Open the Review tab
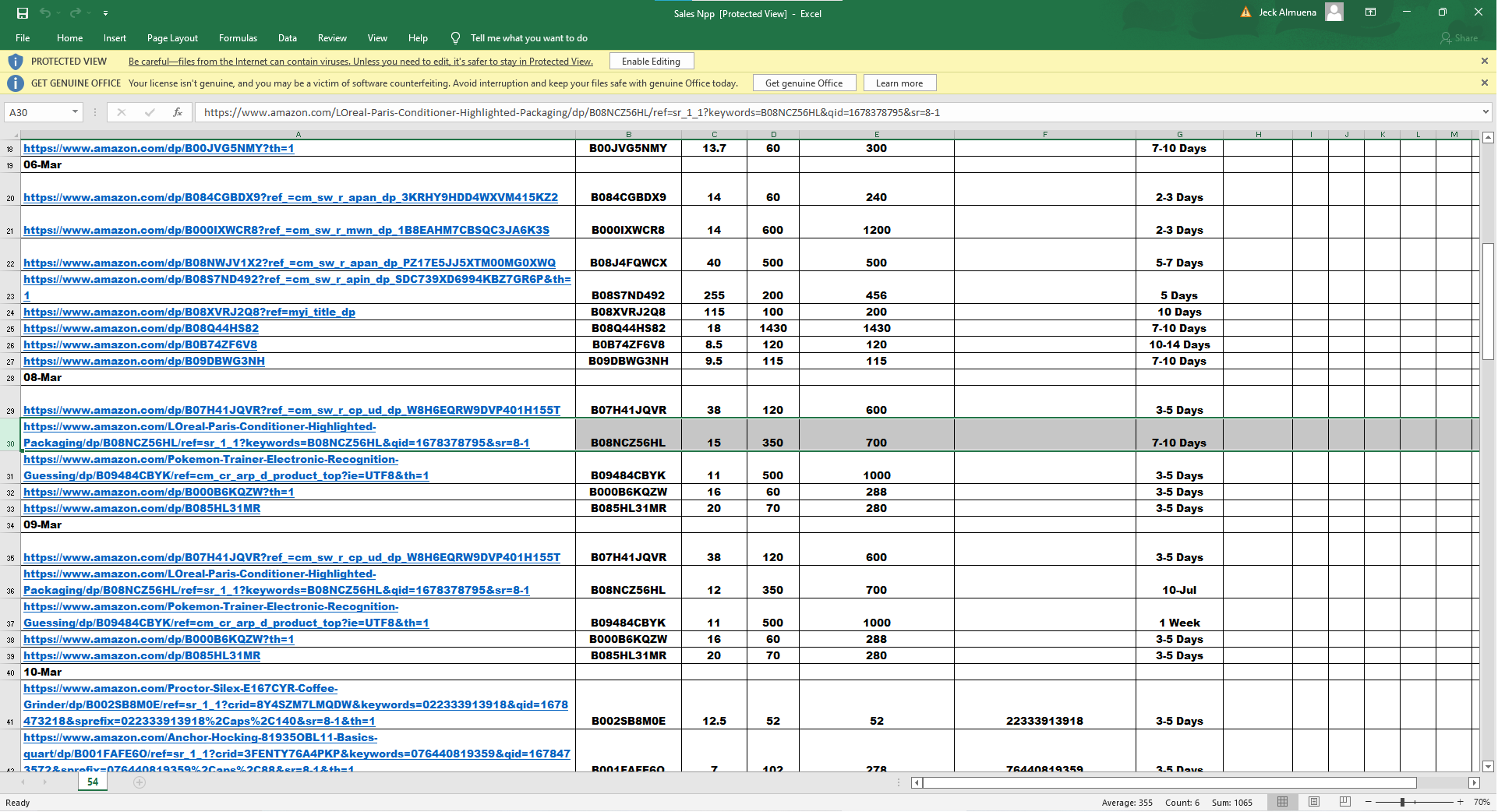The height and width of the screenshot is (812, 1498). [332, 38]
